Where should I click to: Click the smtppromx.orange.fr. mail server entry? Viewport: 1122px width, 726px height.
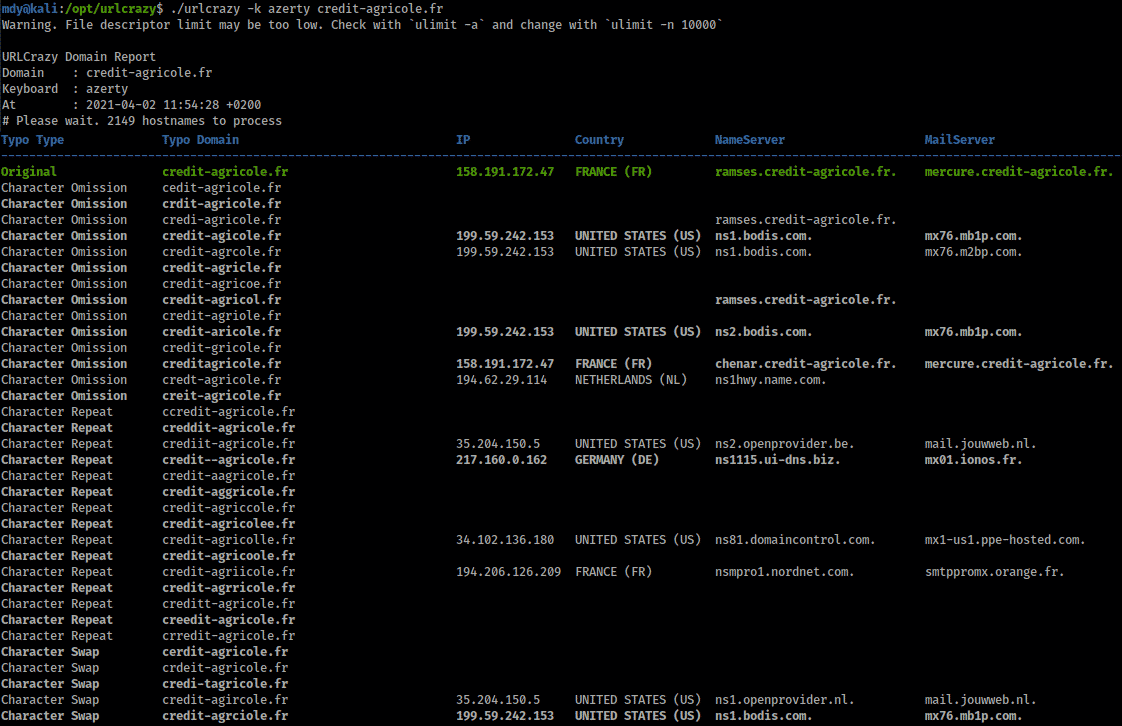pos(995,572)
